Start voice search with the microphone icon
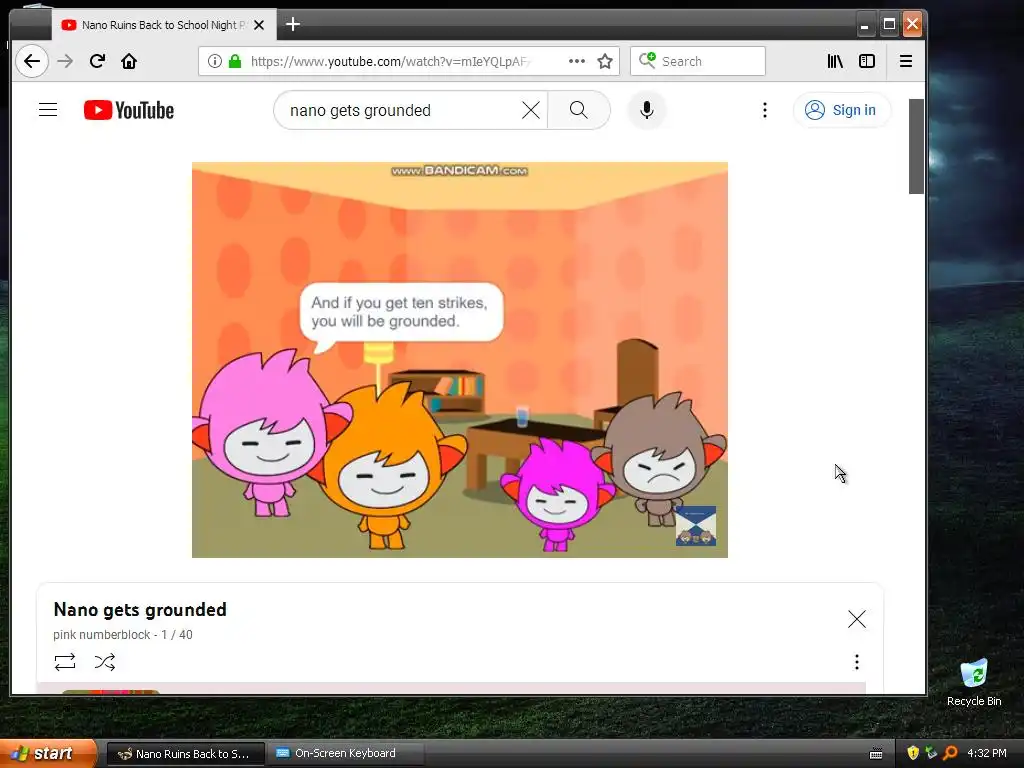1024x768 pixels. pyautogui.click(x=647, y=110)
